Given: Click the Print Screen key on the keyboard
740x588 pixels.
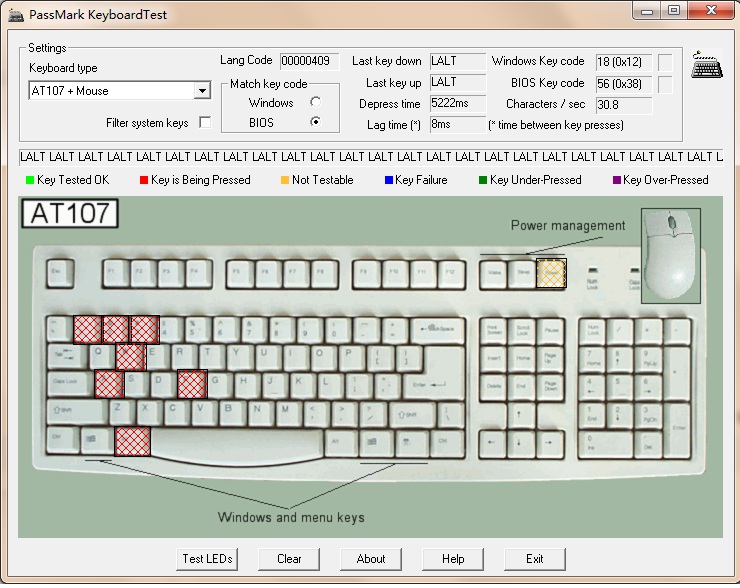Looking at the screenshot, I should point(493,331).
